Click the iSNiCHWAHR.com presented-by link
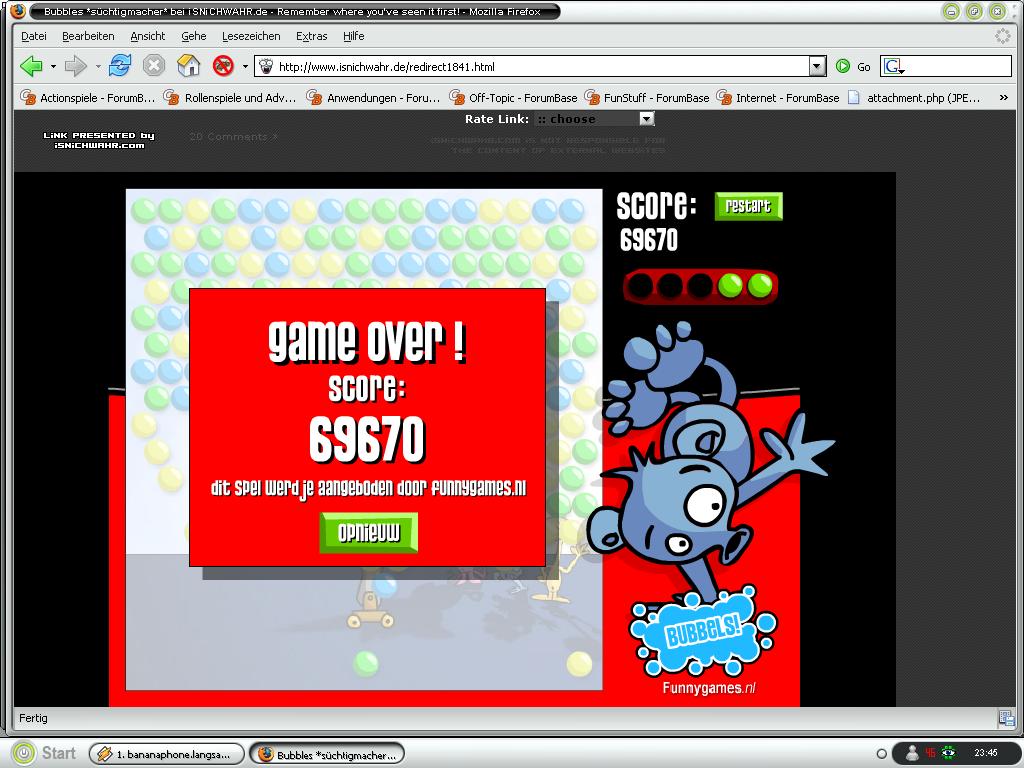The width and height of the screenshot is (1024, 768). coord(99,140)
